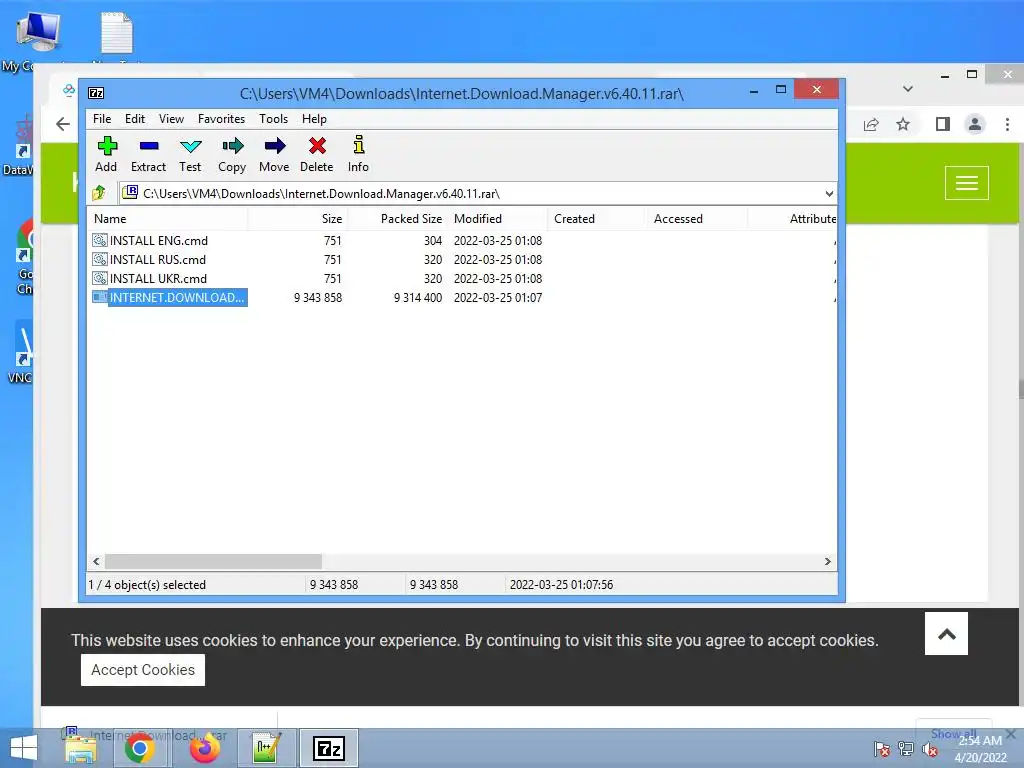1024x768 pixels.
Task: Click the INSTALL RUS.cmd file icon
Action: [x=99, y=259]
